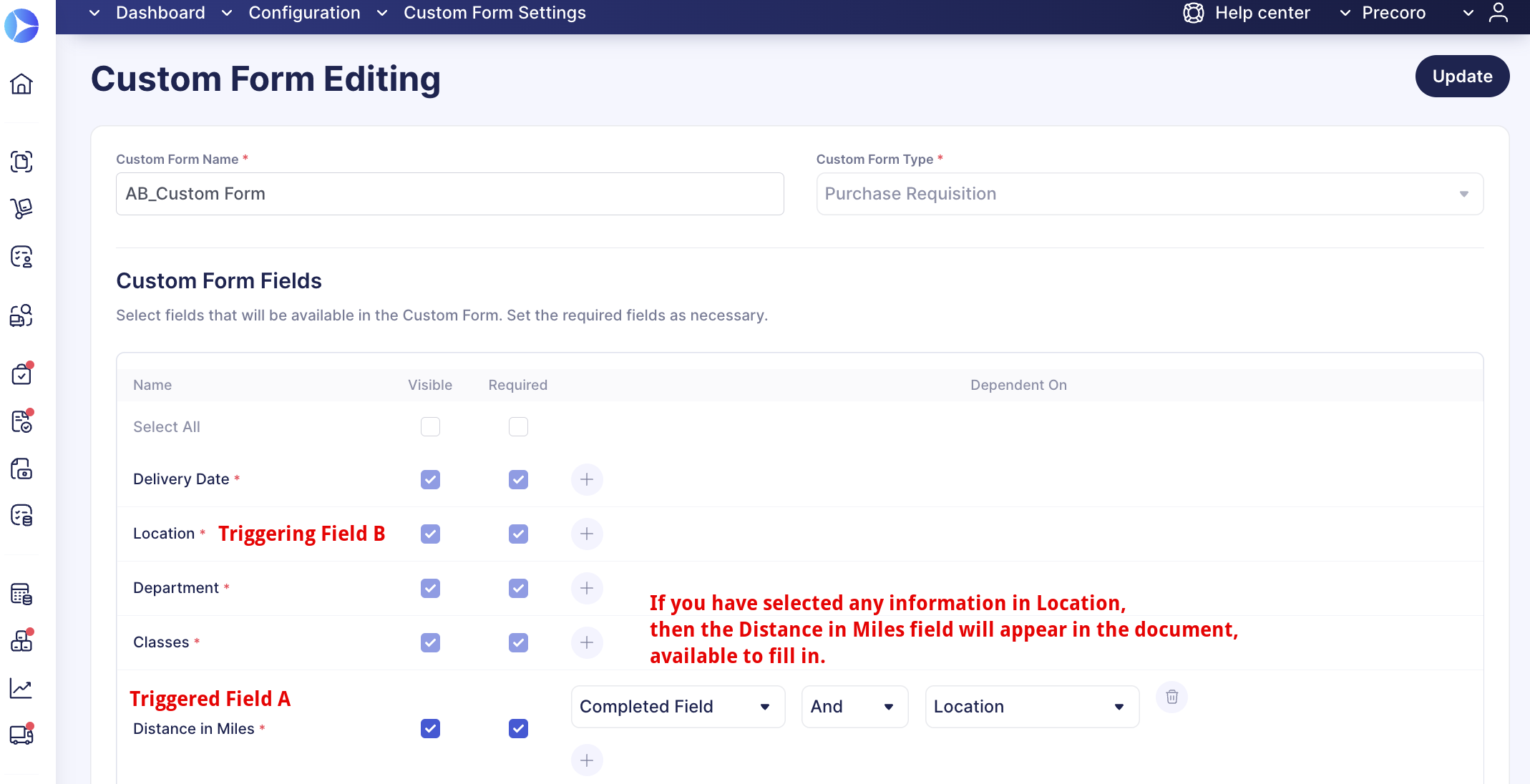Click the Distance in Miles field label

click(x=194, y=728)
